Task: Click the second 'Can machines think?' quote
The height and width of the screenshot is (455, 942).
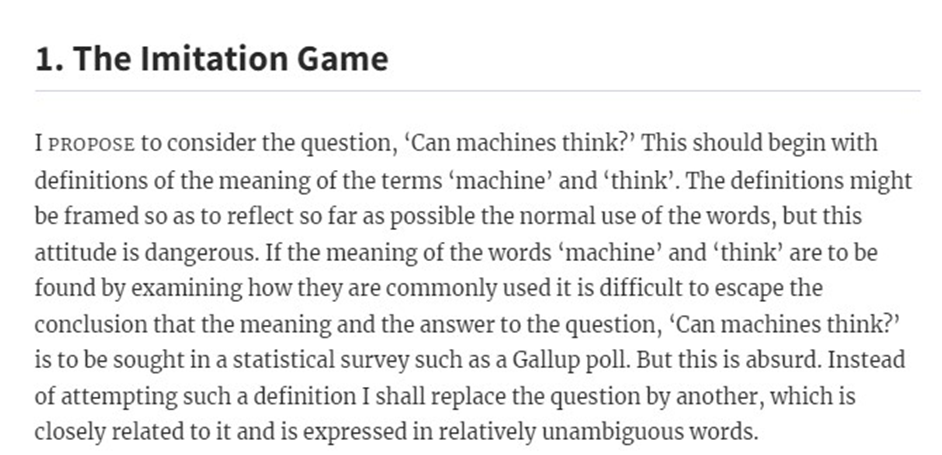Action: tap(784, 325)
